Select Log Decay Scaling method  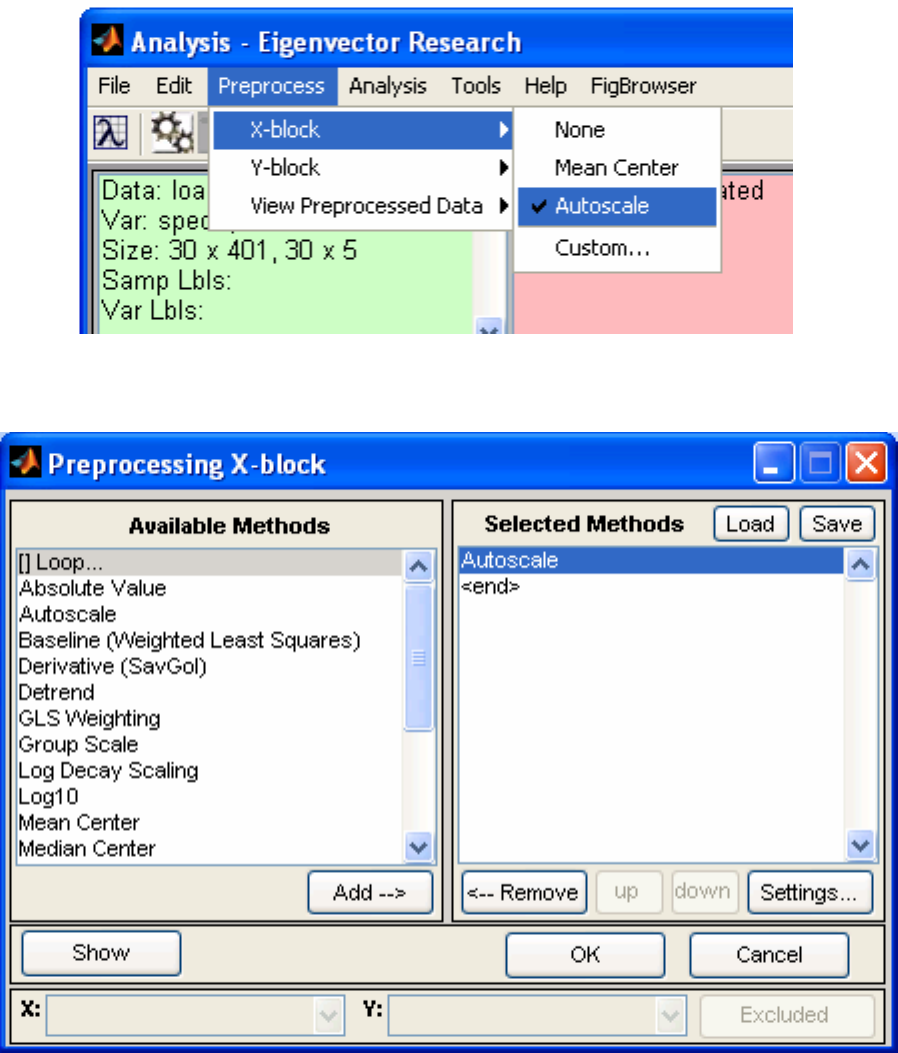[210, 771]
